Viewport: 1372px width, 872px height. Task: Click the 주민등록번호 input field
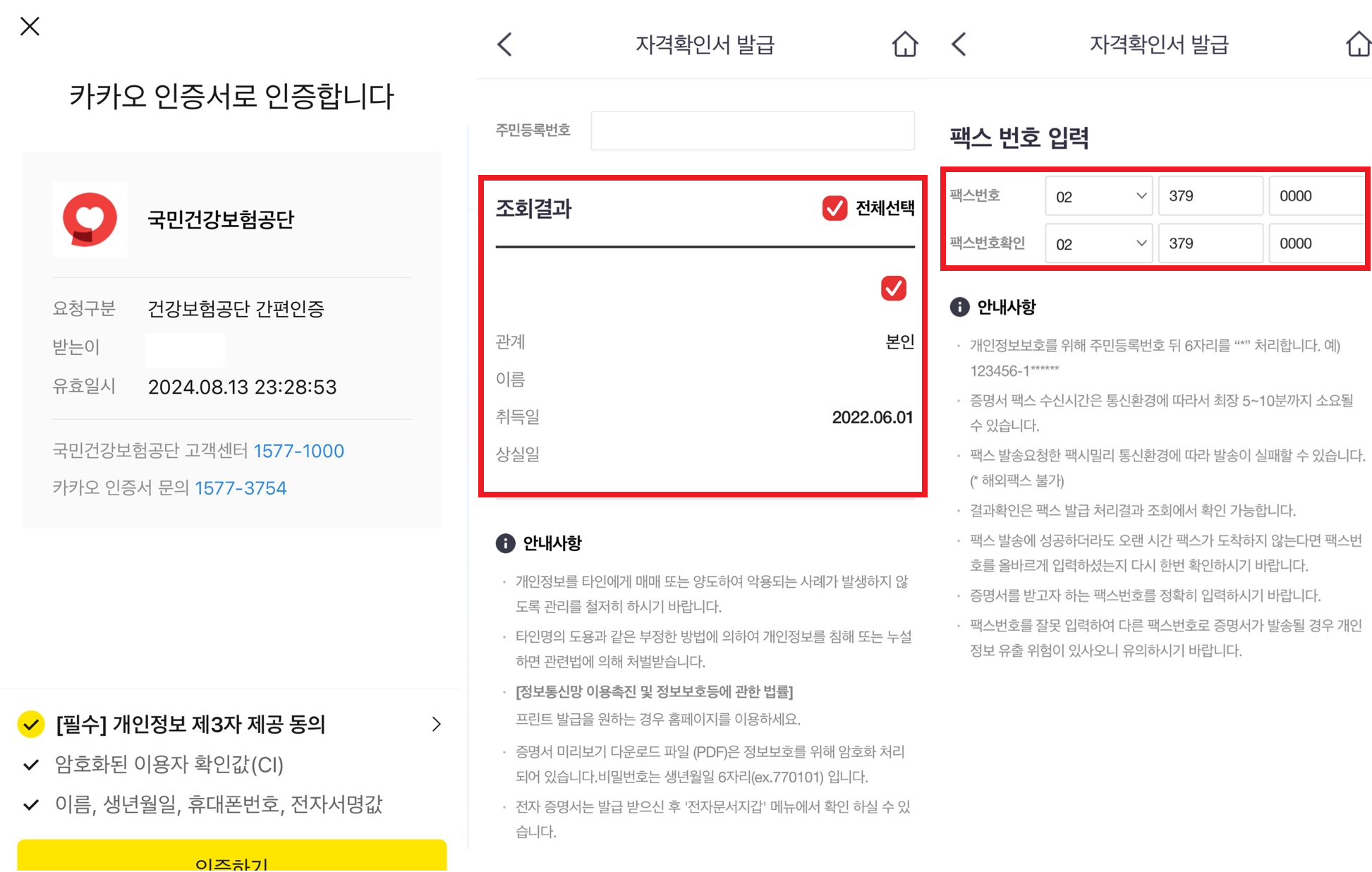752,131
